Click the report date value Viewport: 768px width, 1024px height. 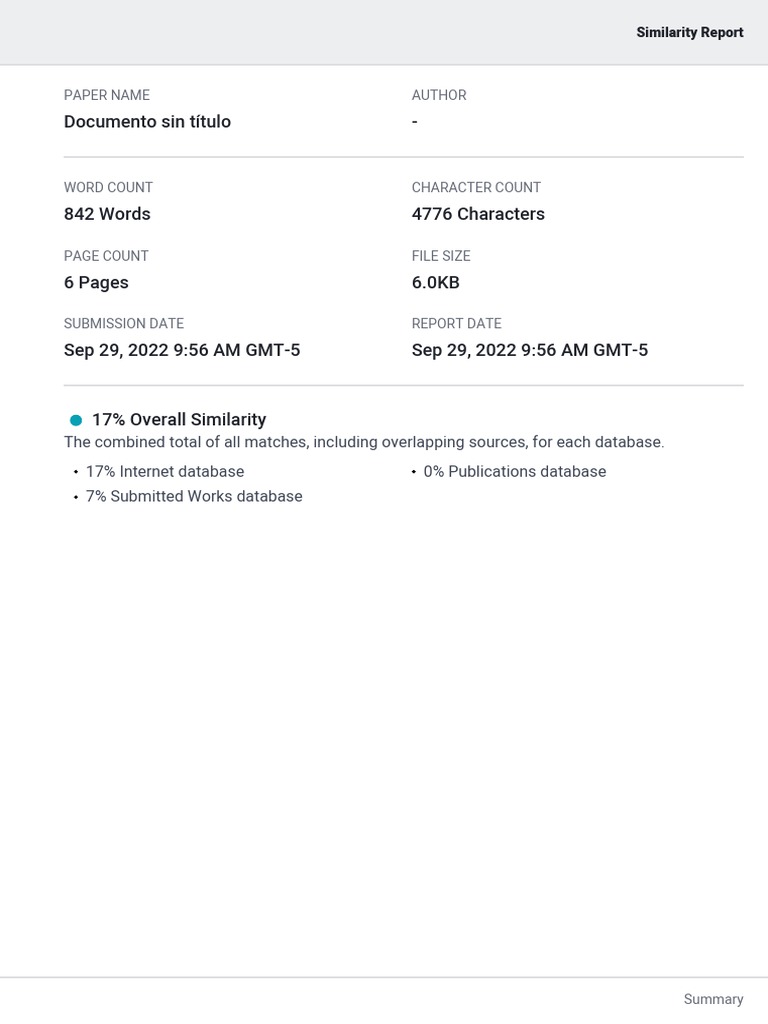click(530, 350)
